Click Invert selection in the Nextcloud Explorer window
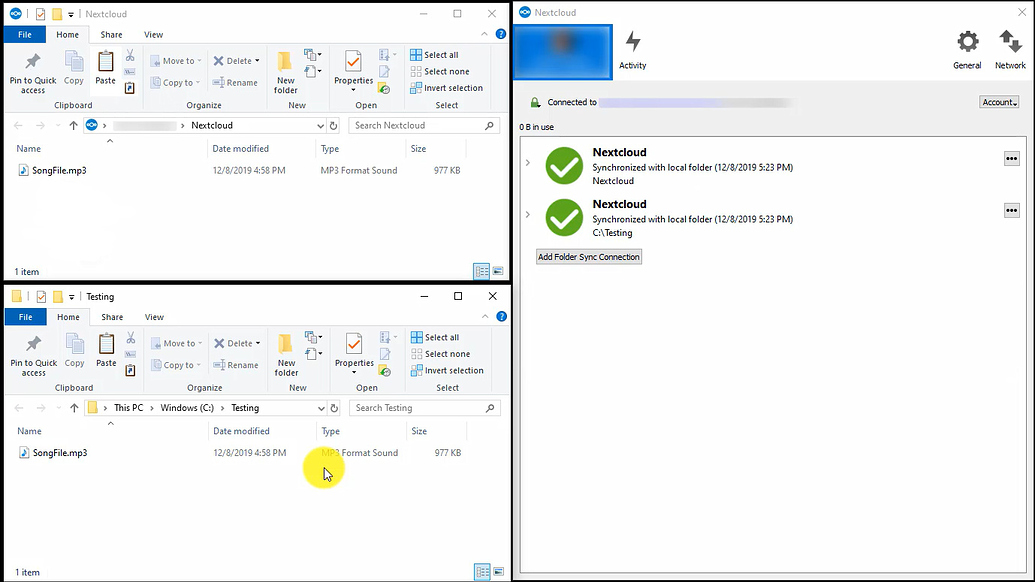The height and width of the screenshot is (582, 1035). [x=447, y=88]
